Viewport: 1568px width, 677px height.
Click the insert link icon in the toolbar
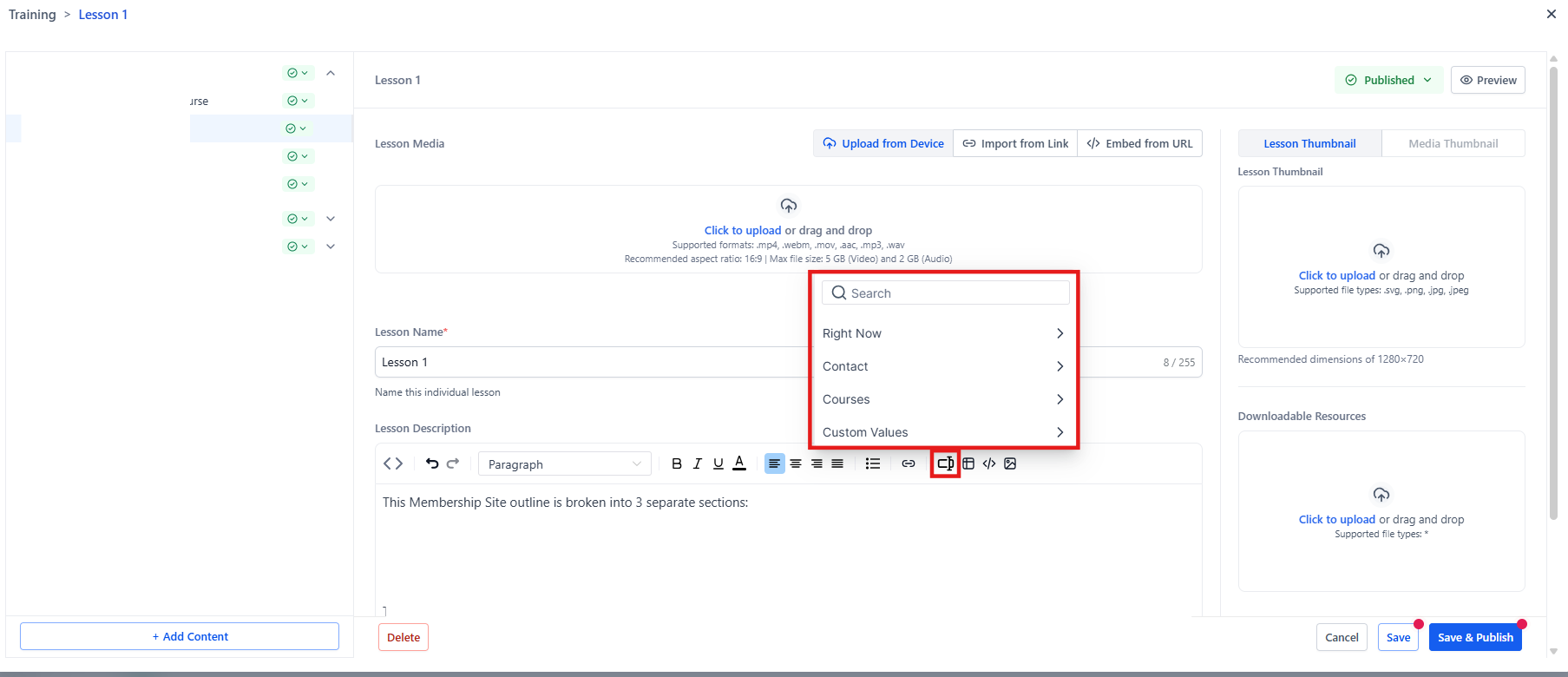click(x=909, y=464)
